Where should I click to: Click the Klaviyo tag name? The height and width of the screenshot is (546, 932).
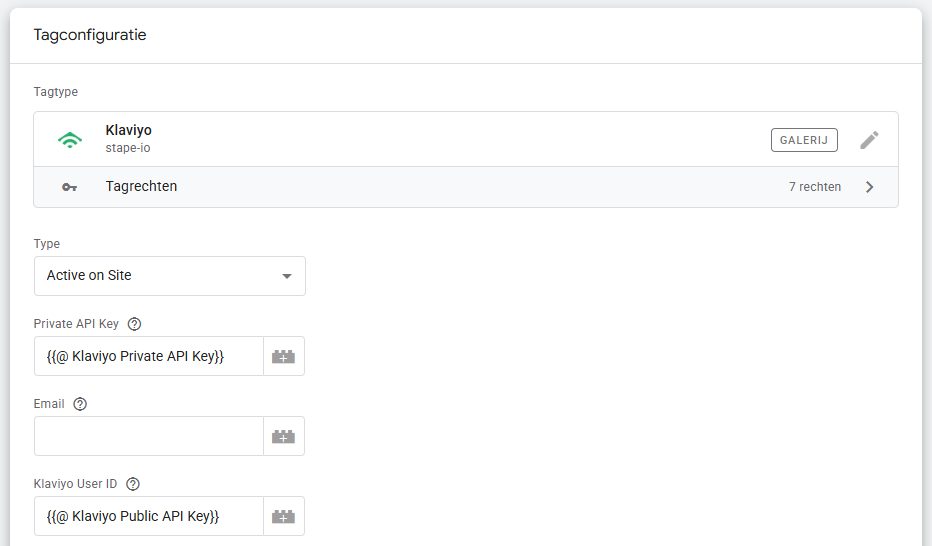pos(128,131)
